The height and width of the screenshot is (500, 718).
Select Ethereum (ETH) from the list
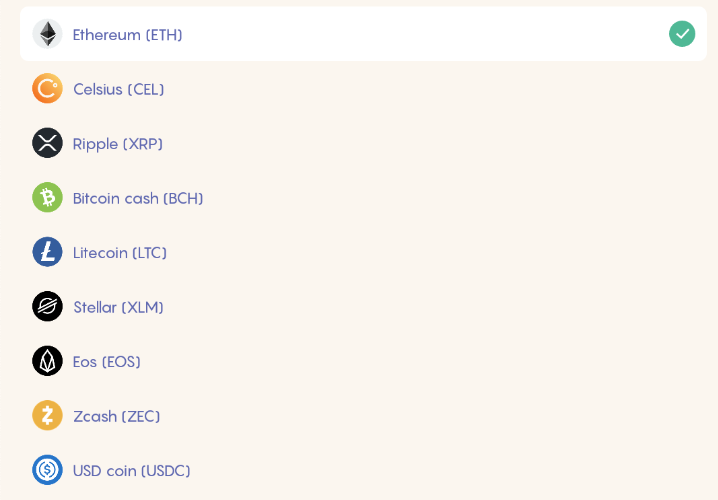click(127, 35)
